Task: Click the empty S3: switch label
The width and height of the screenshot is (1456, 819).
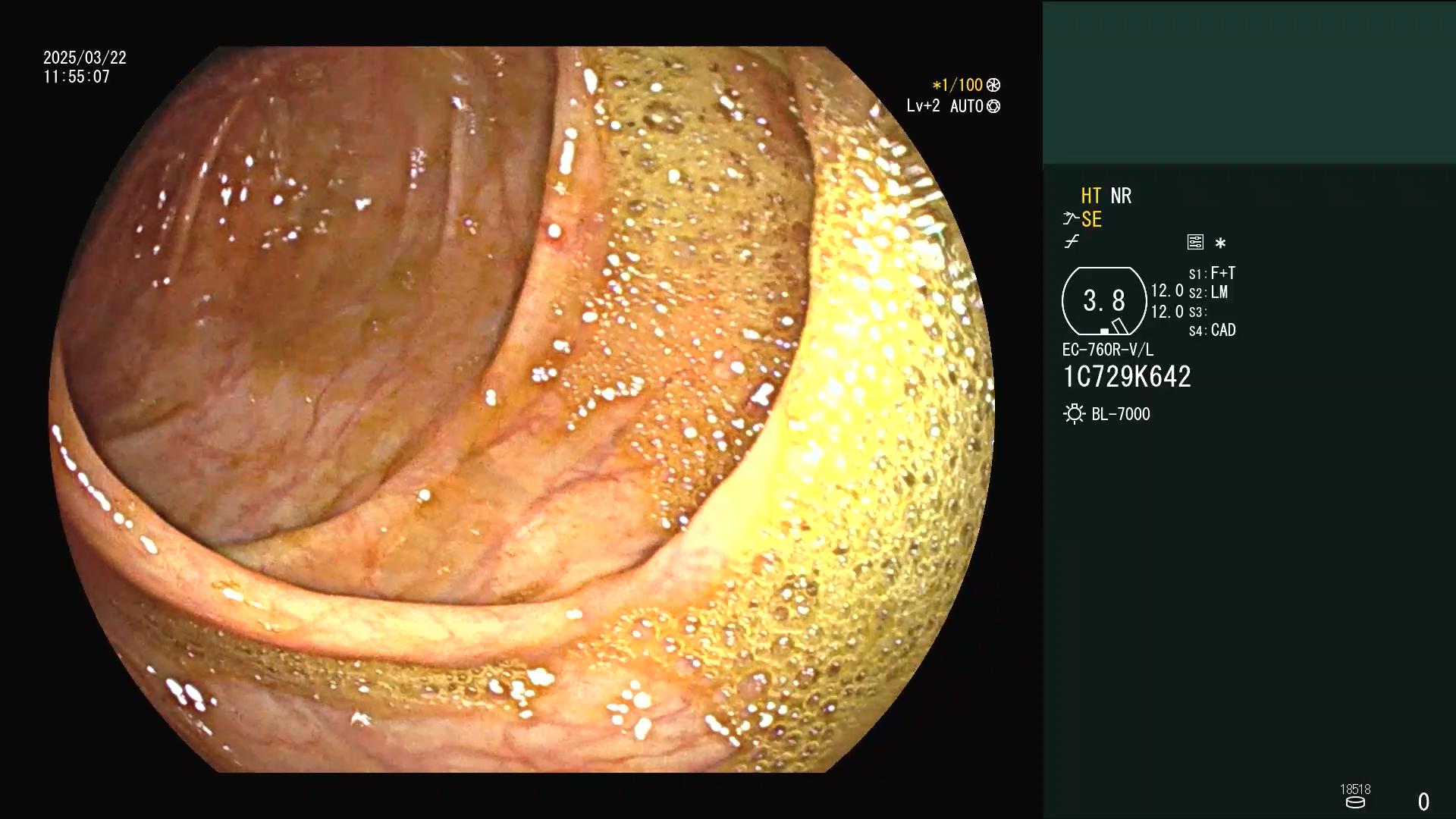Action: [x=1197, y=312]
